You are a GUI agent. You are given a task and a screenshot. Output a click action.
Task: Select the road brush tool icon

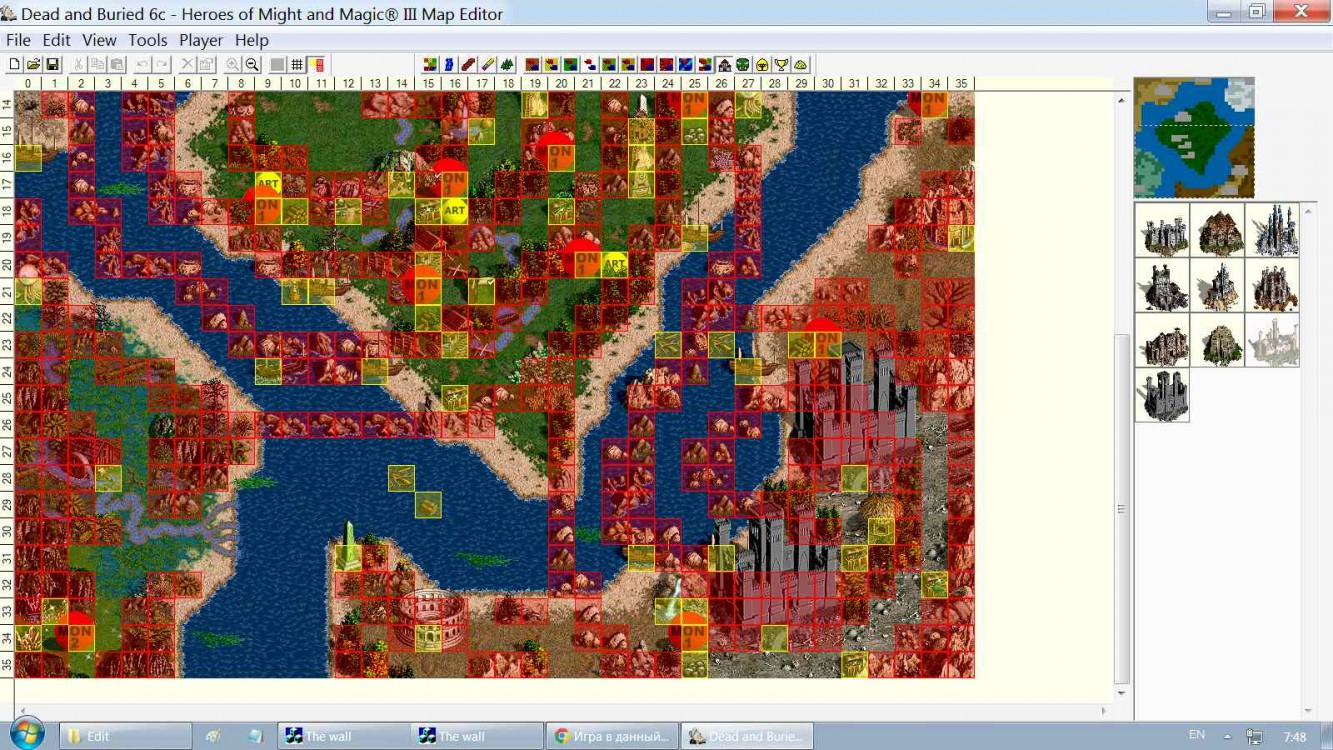468,65
